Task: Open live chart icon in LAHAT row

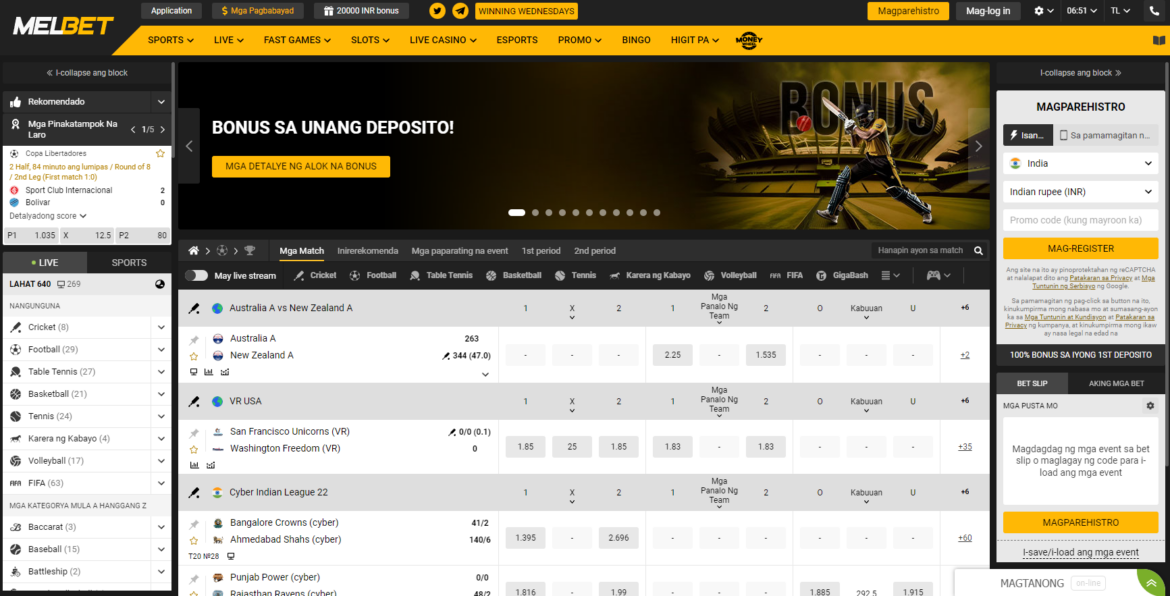Action: coord(160,284)
